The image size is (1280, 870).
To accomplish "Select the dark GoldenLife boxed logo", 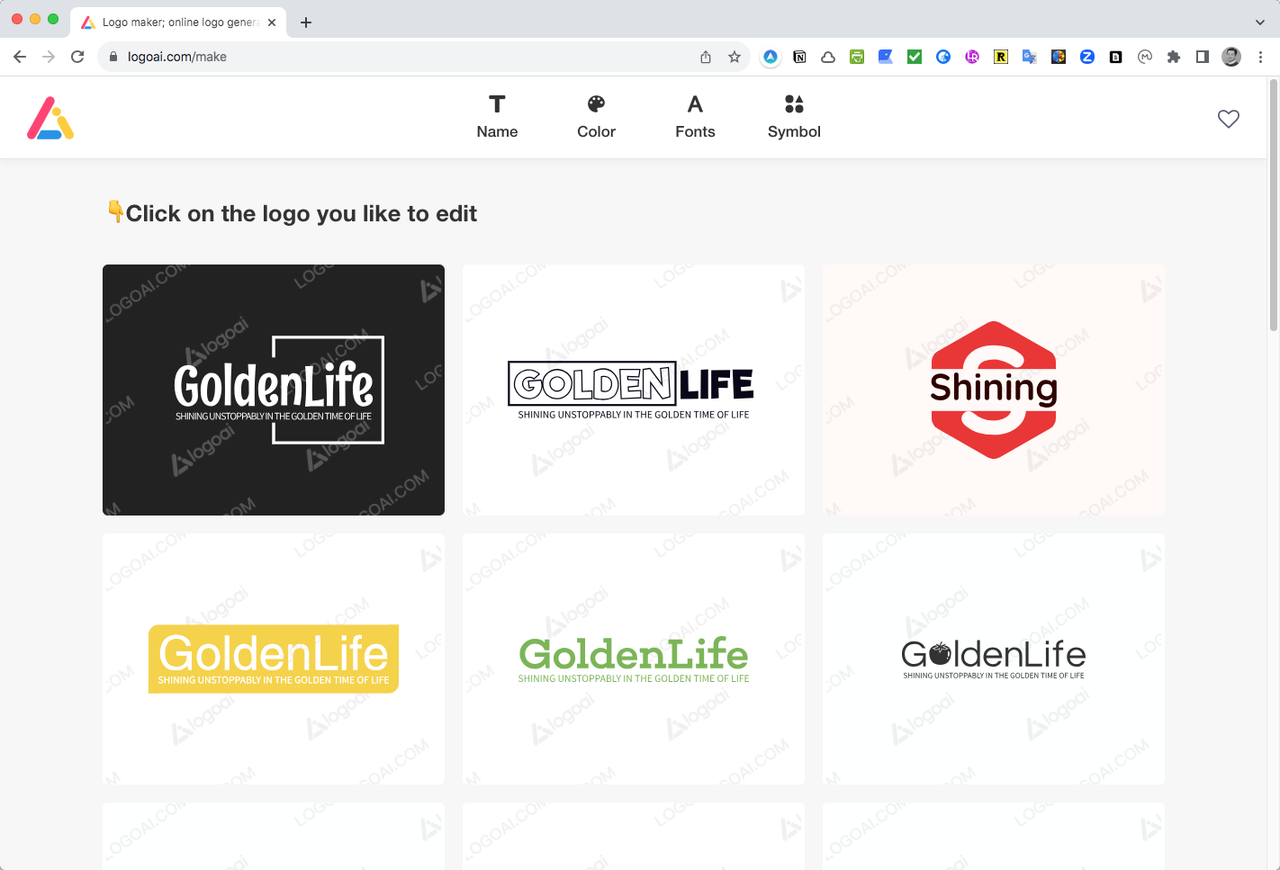I will [x=273, y=390].
